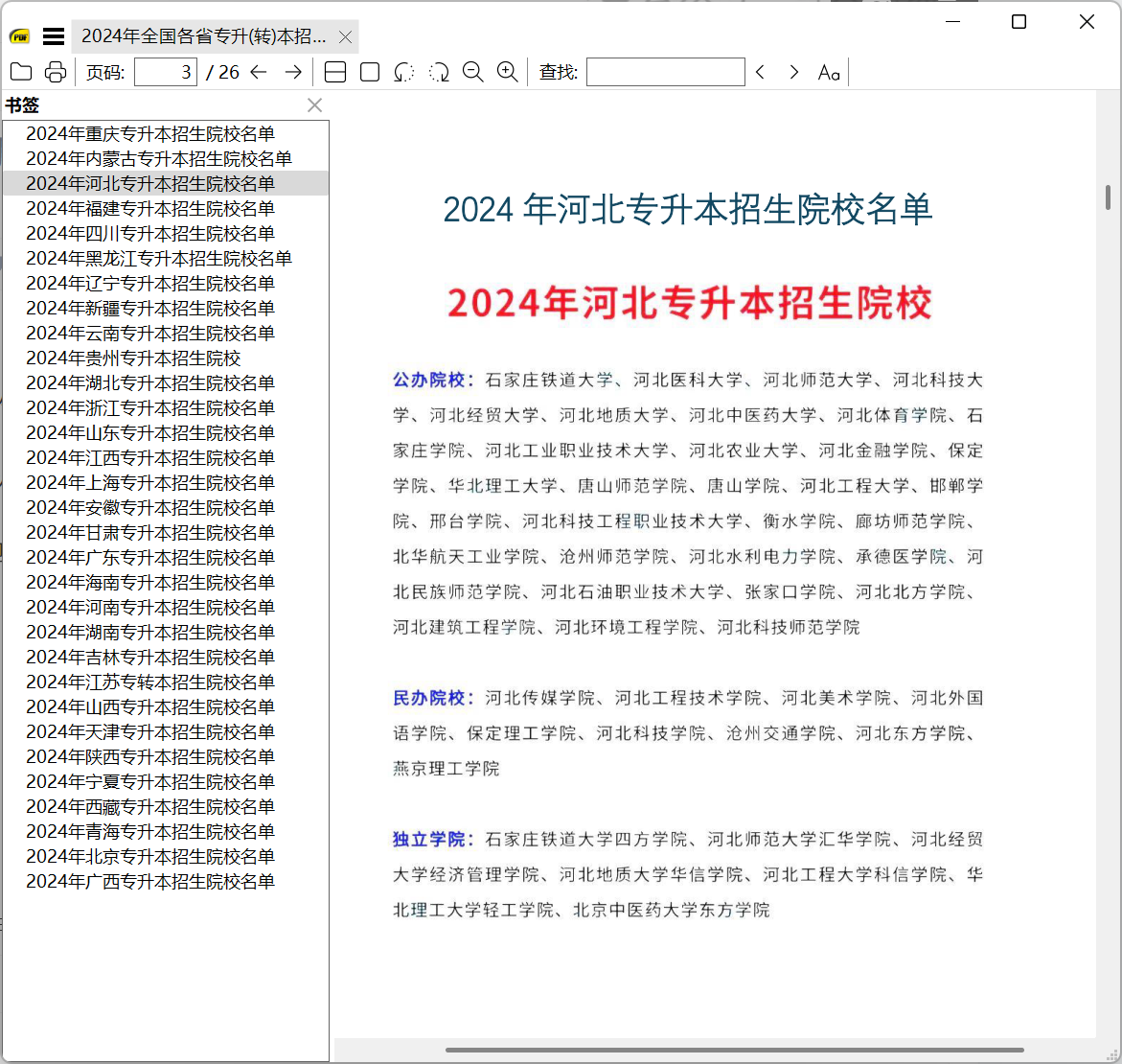This screenshot has height=1064, width=1122.
Task: Switch to single-page view
Action: (x=369, y=71)
